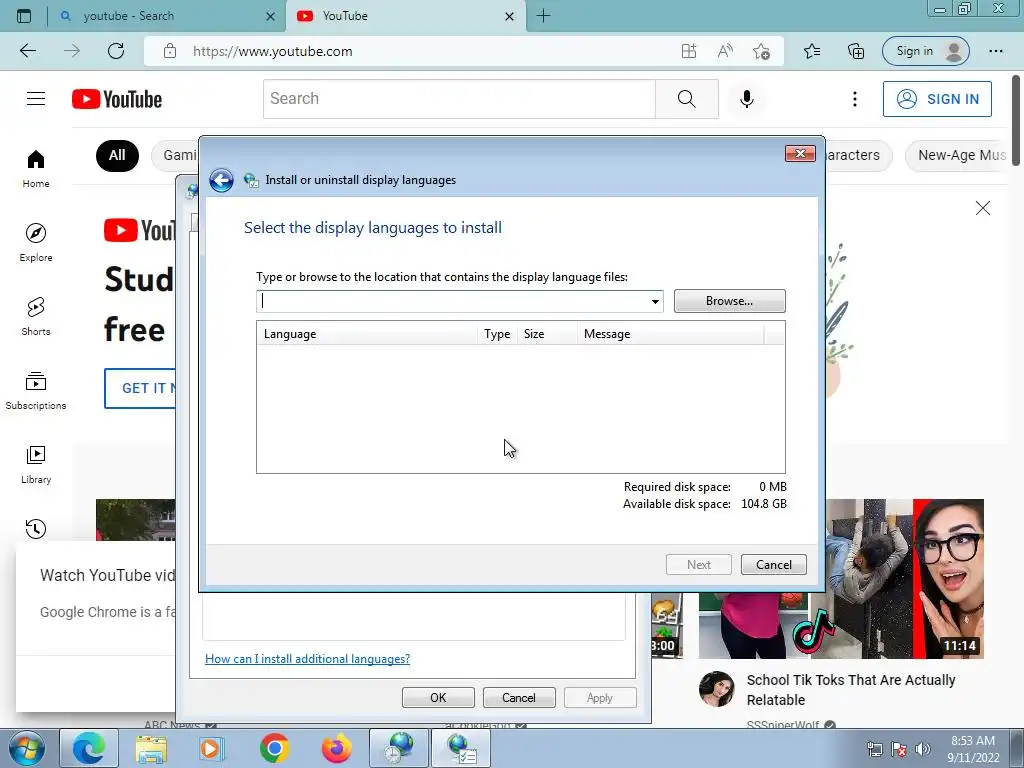Sort by the Message column header
This screenshot has width=1024, height=768.
tap(670, 334)
